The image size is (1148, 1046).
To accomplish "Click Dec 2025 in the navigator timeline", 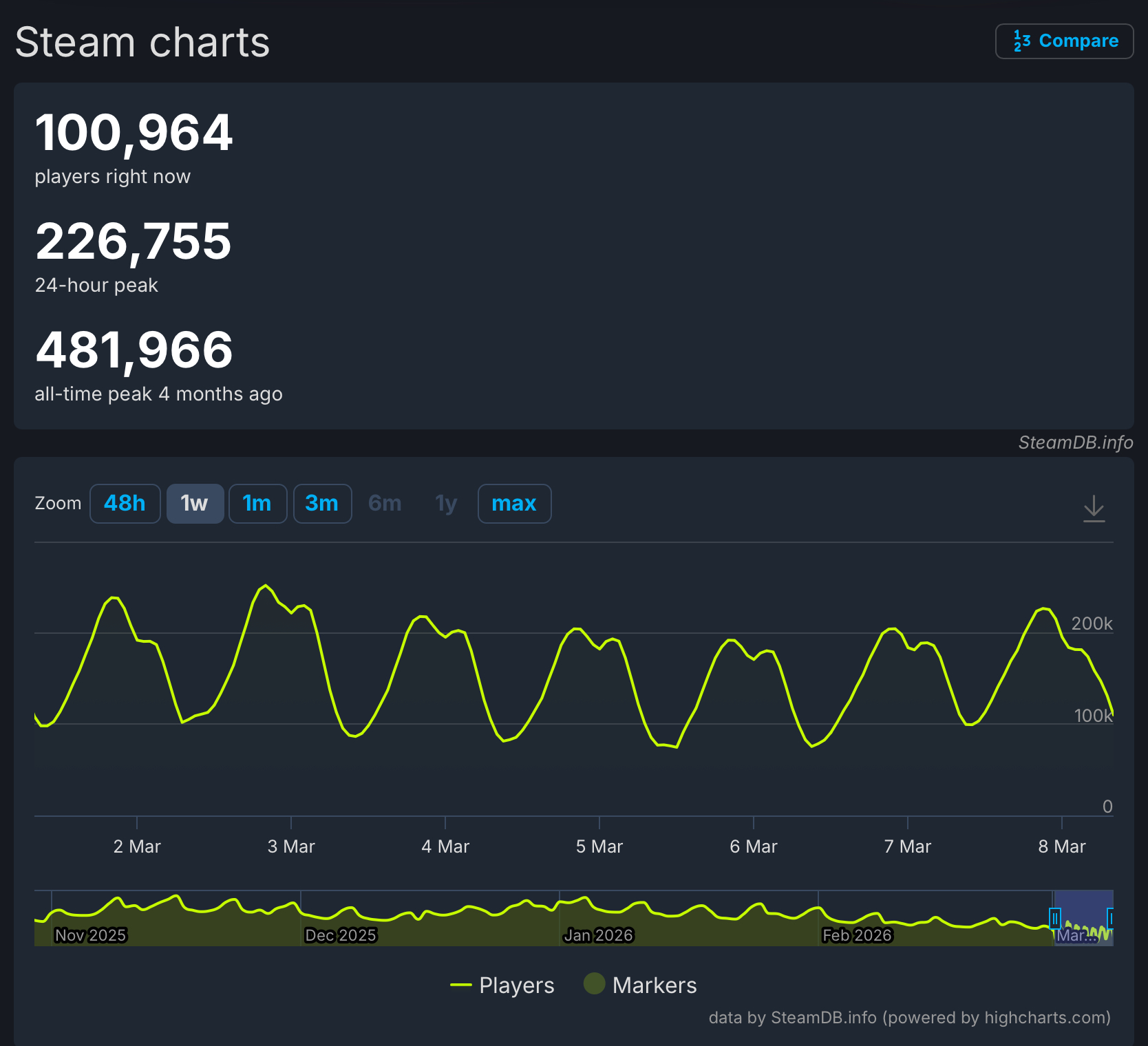I will 341,935.
